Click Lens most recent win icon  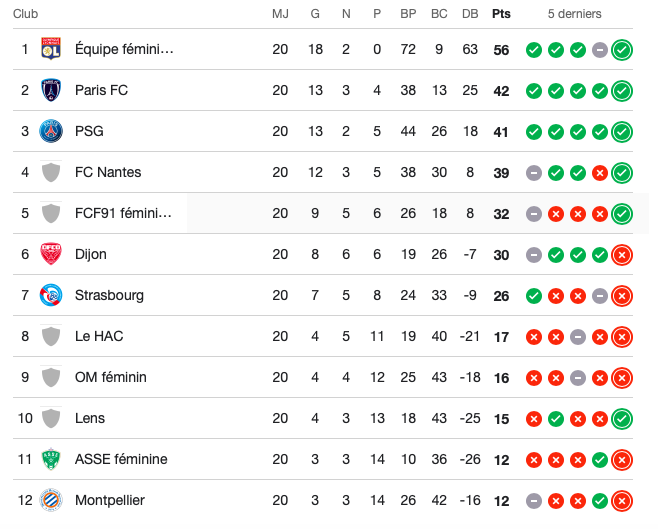[622, 418]
